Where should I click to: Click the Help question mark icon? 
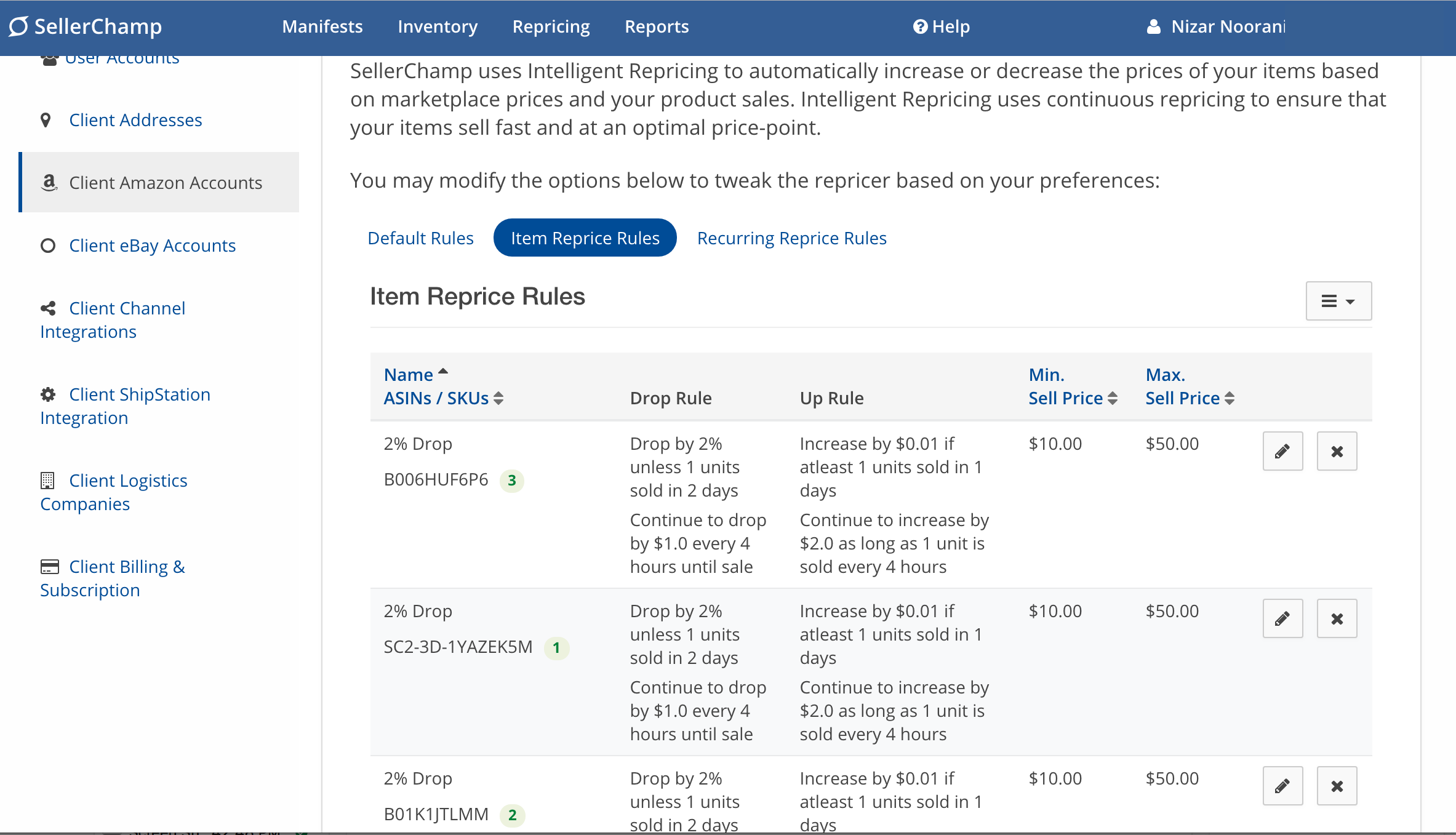pos(920,26)
